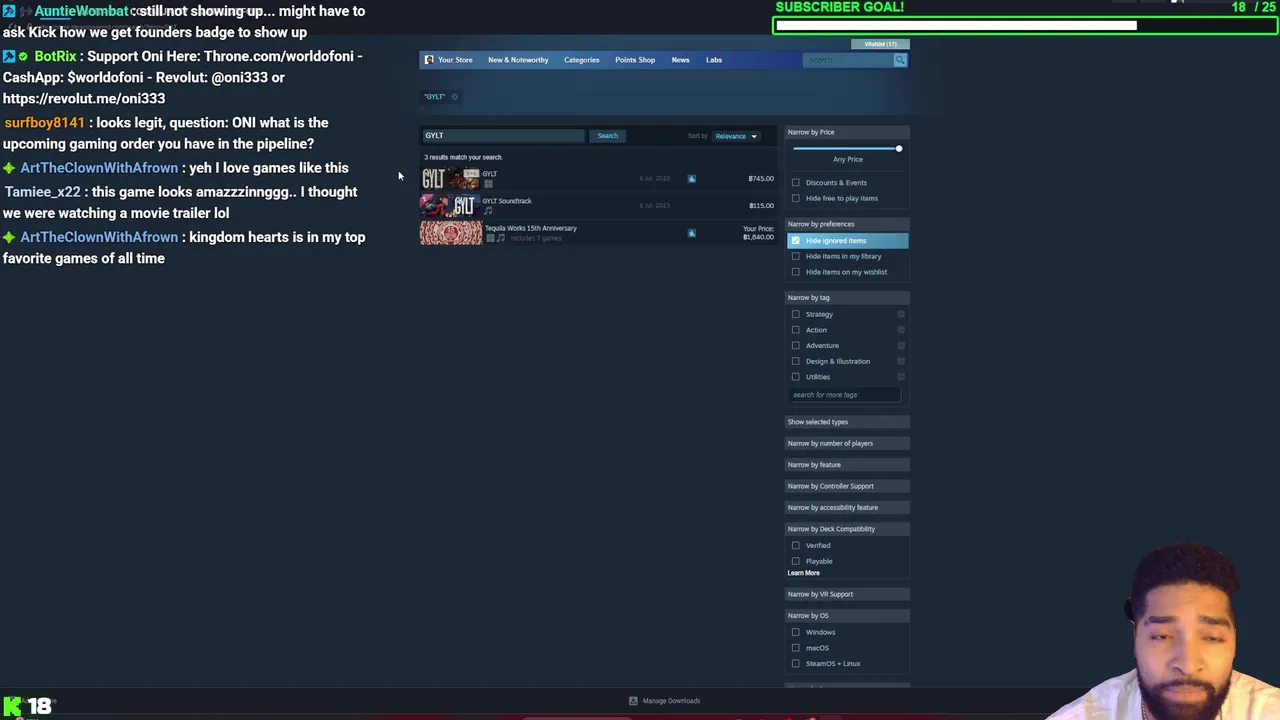Expand Narrow by Controller Support

847,486
